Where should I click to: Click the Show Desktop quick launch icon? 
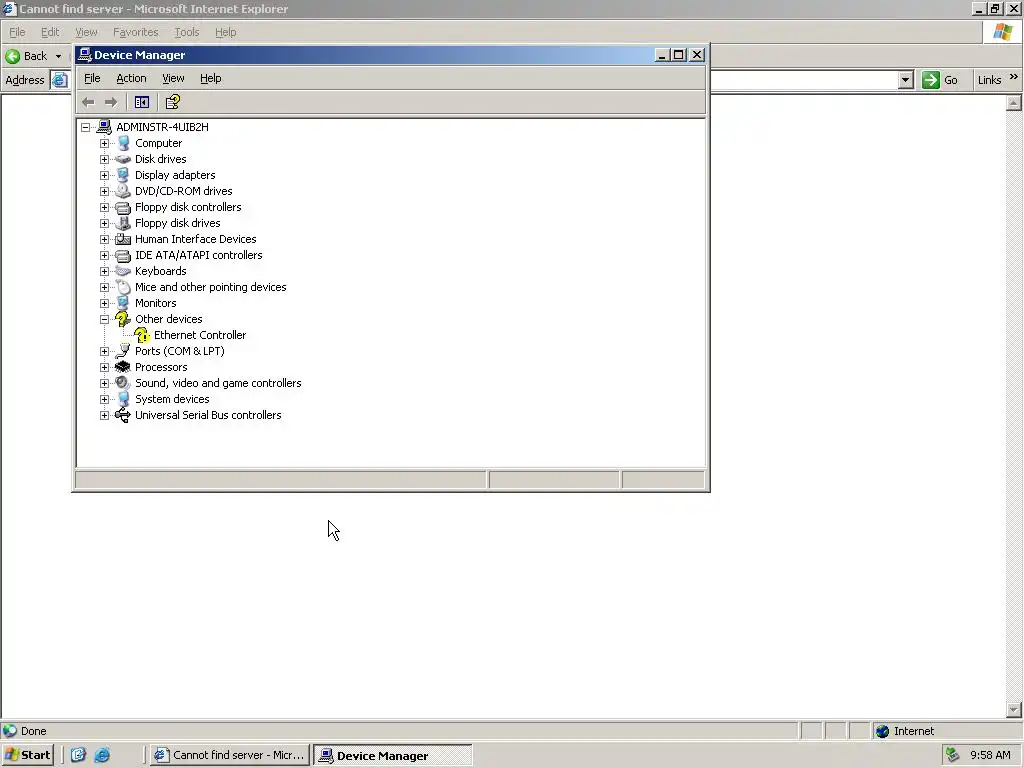(78, 755)
